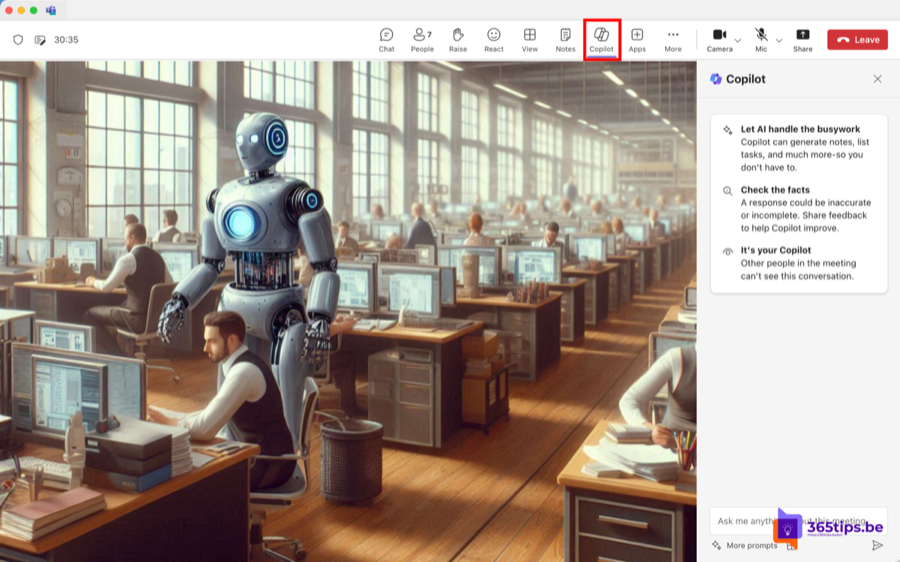Viewport: 900px width, 562px height.
Task: Click the 'It's your Copilot' heading
Action: pyautogui.click(x=775, y=250)
